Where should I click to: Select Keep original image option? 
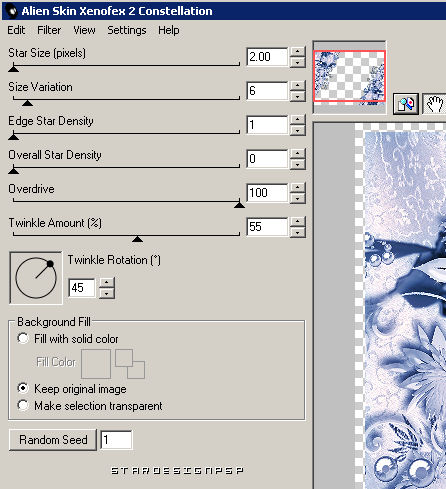[x=72, y=389]
